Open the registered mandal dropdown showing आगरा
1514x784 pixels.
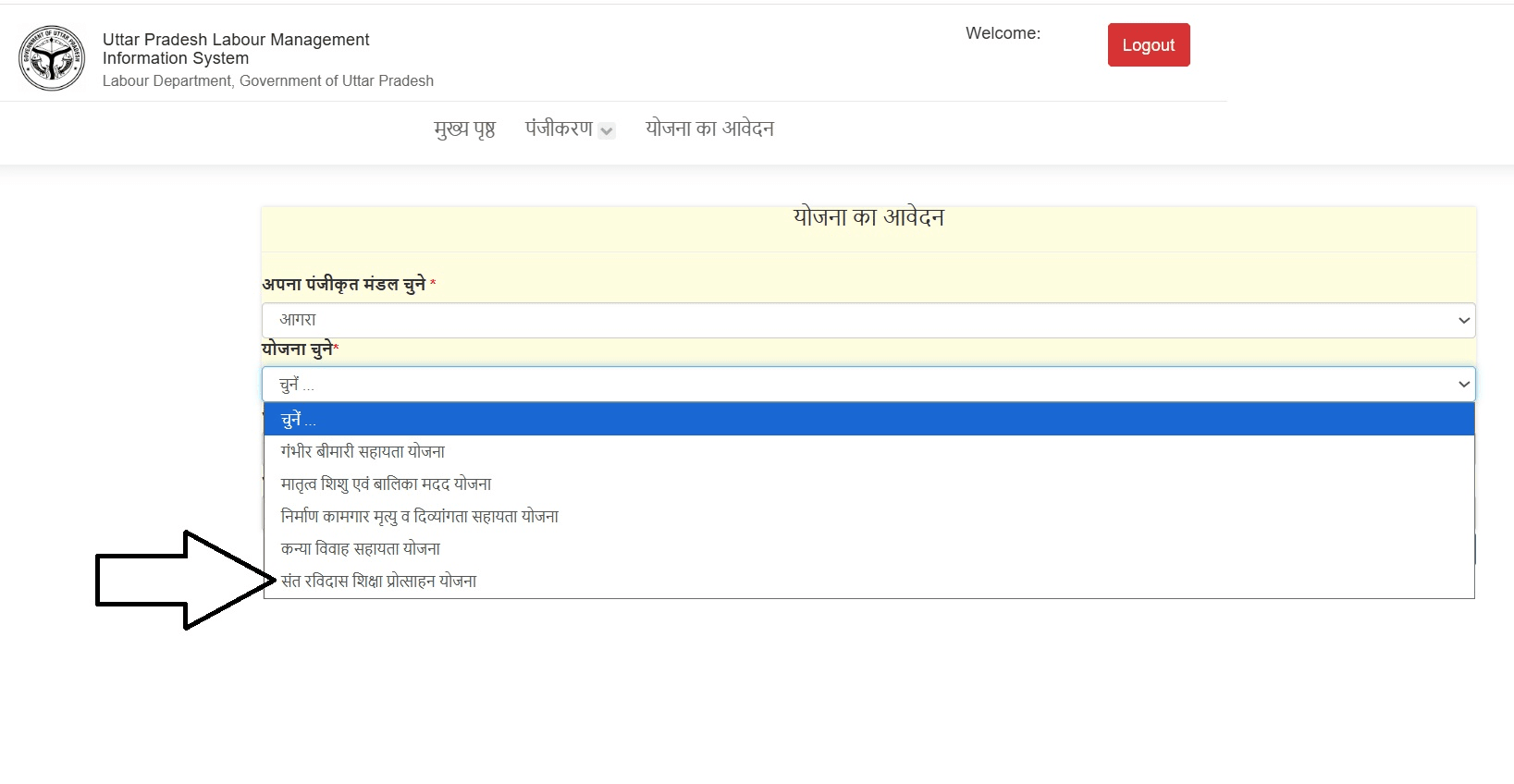point(868,321)
